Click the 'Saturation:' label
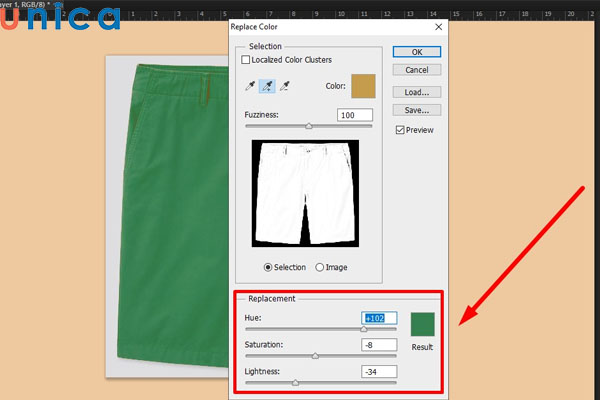This screenshot has height=400, width=600. click(x=264, y=344)
